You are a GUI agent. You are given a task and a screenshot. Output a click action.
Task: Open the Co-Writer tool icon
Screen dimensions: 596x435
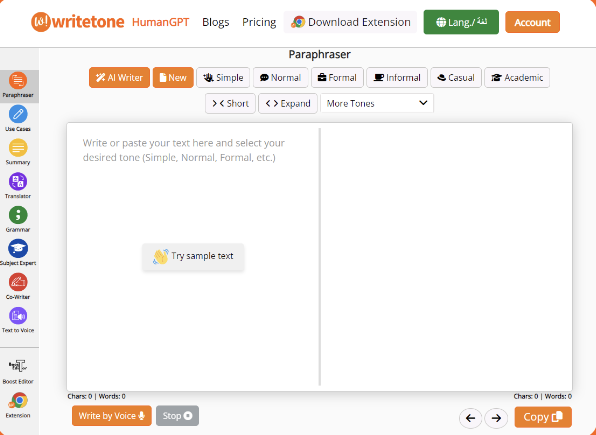click(18, 283)
